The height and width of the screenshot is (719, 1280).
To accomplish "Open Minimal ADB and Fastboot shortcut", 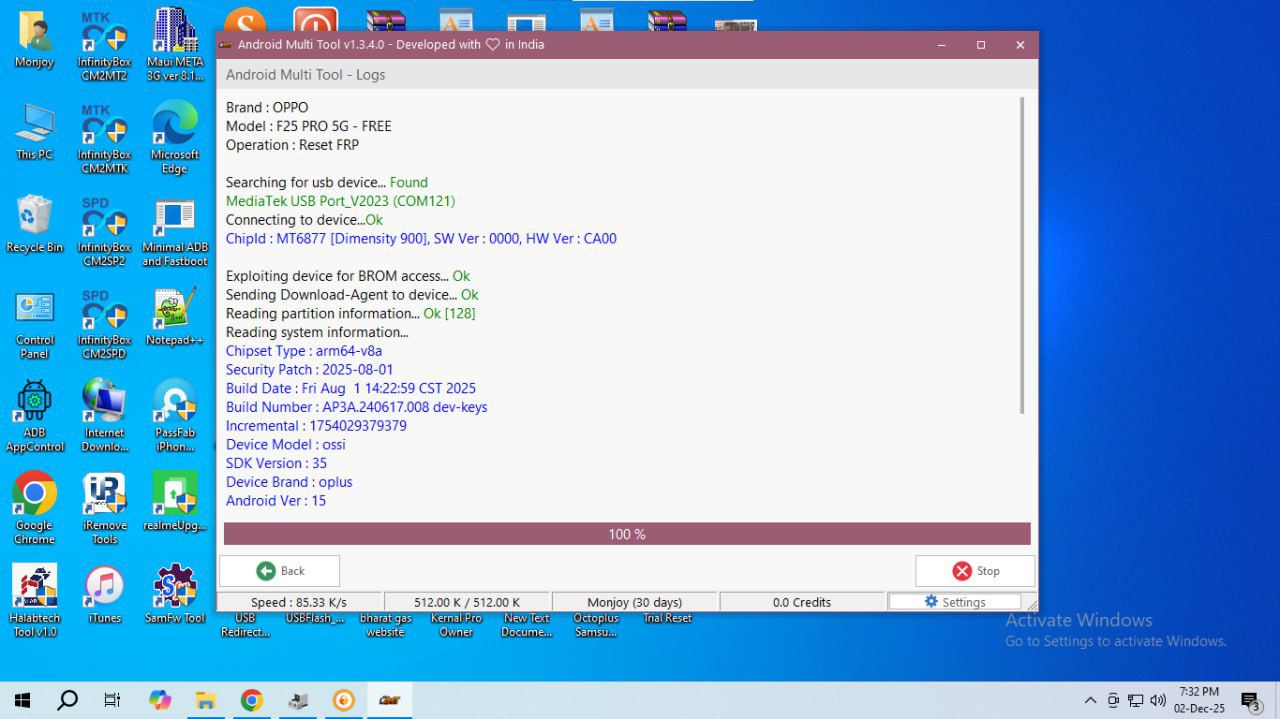I will click(175, 232).
